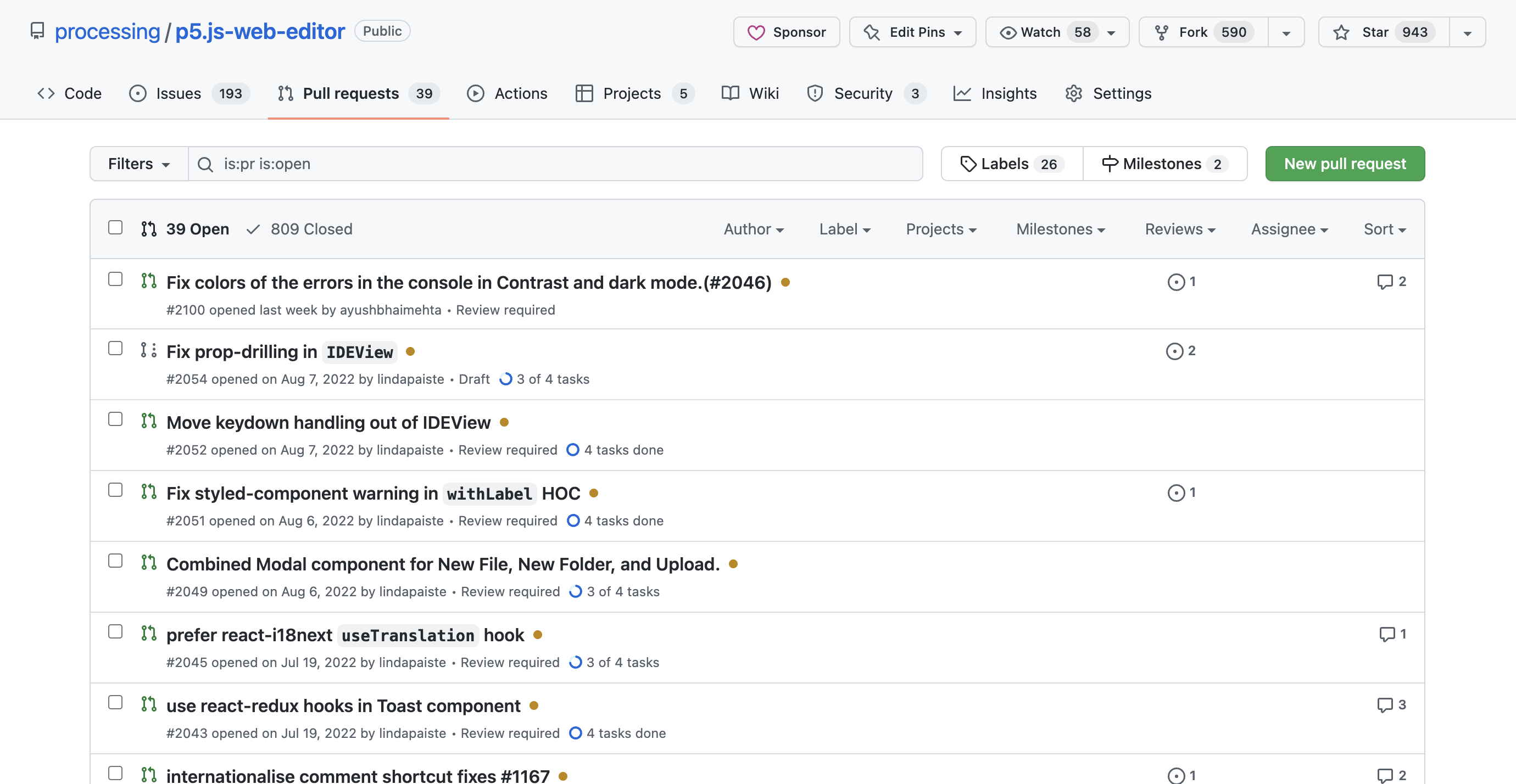Click status dot after Combined Modal component title

tap(733, 564)
